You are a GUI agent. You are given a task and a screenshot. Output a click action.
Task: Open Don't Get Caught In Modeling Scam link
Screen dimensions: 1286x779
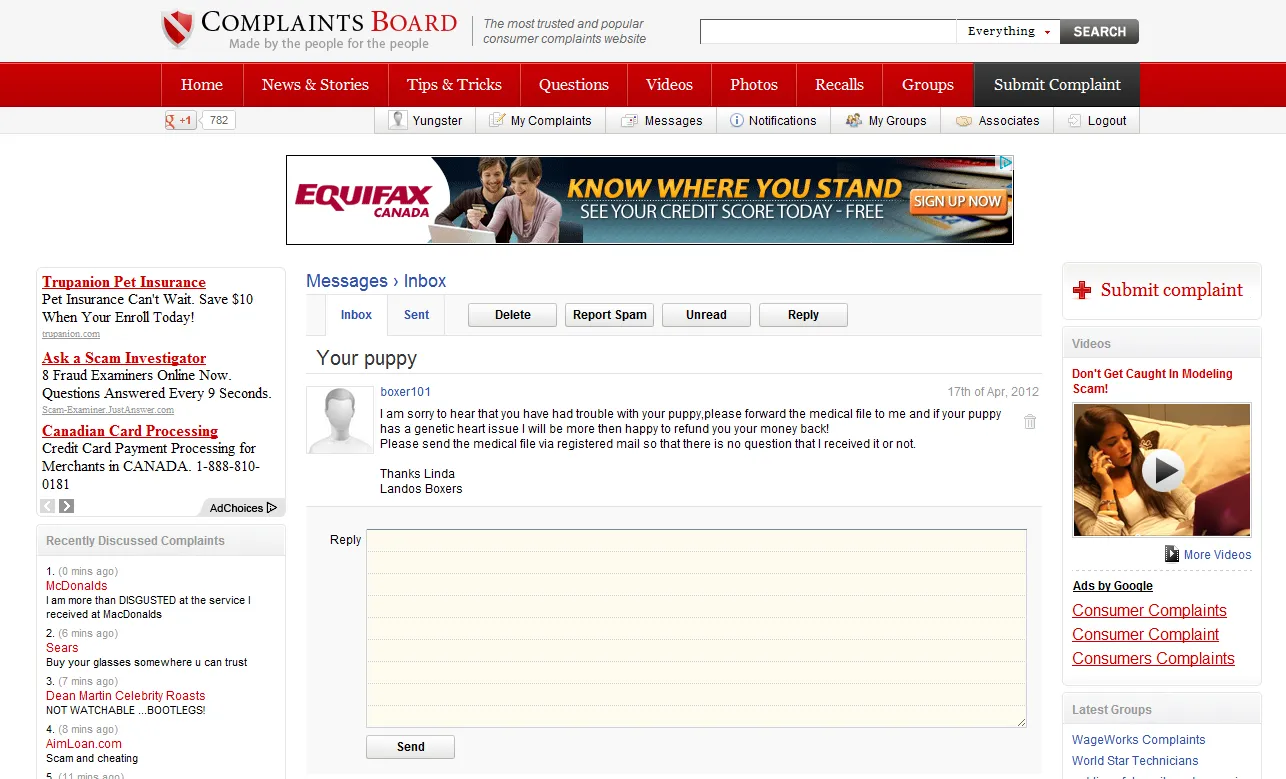(x=1152, y=381)
